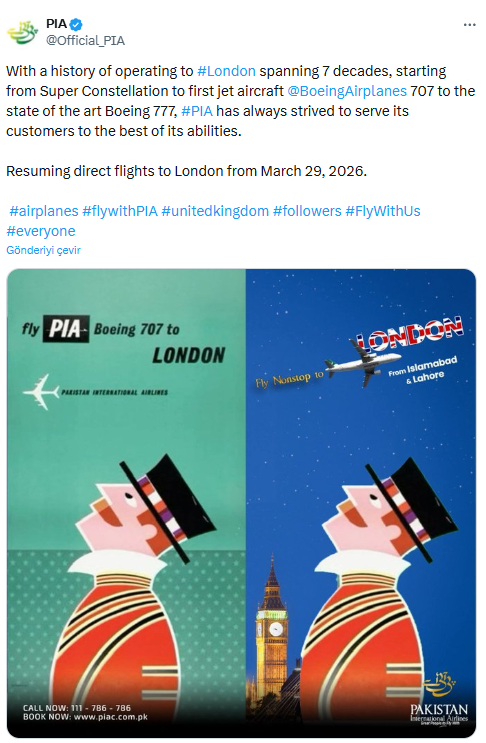Click the white airplane icon in vintage poster
This screenshot has height=743, width=486.
pyautogui.click(x=41, y=392)
